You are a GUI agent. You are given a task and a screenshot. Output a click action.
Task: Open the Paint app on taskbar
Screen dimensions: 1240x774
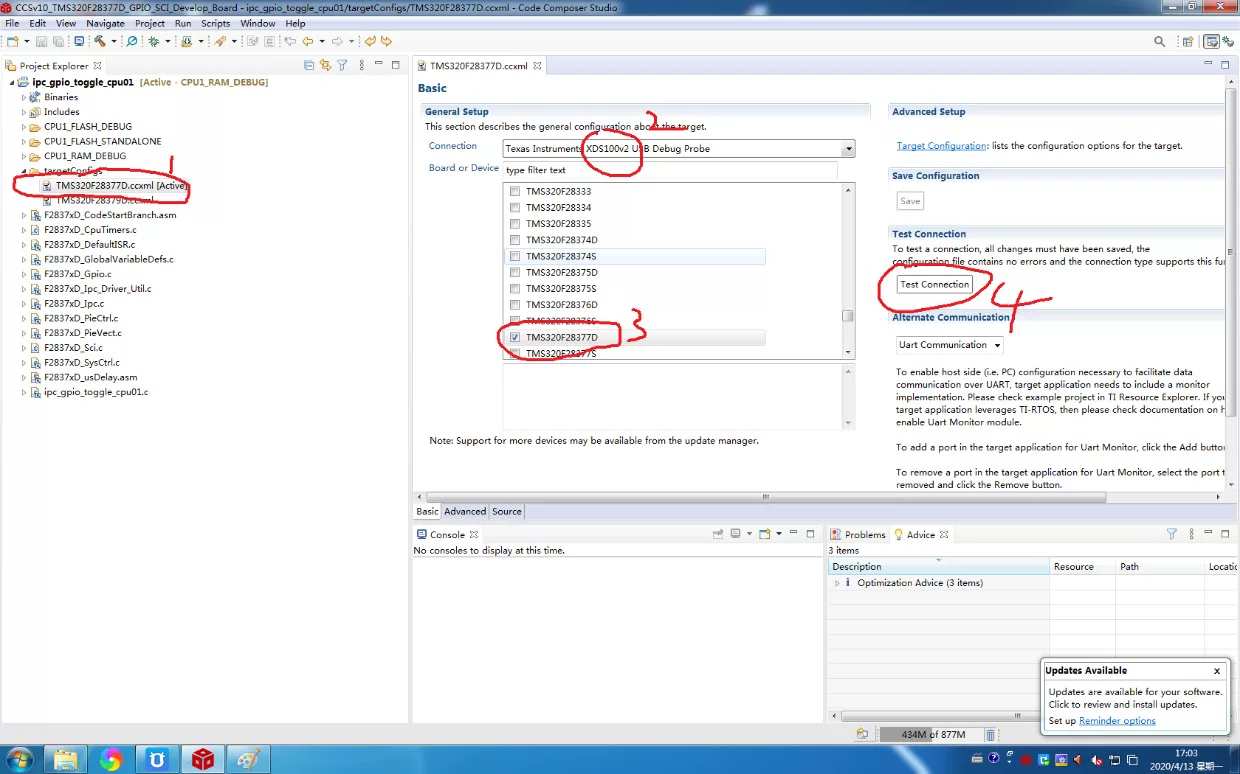[248, 759]
